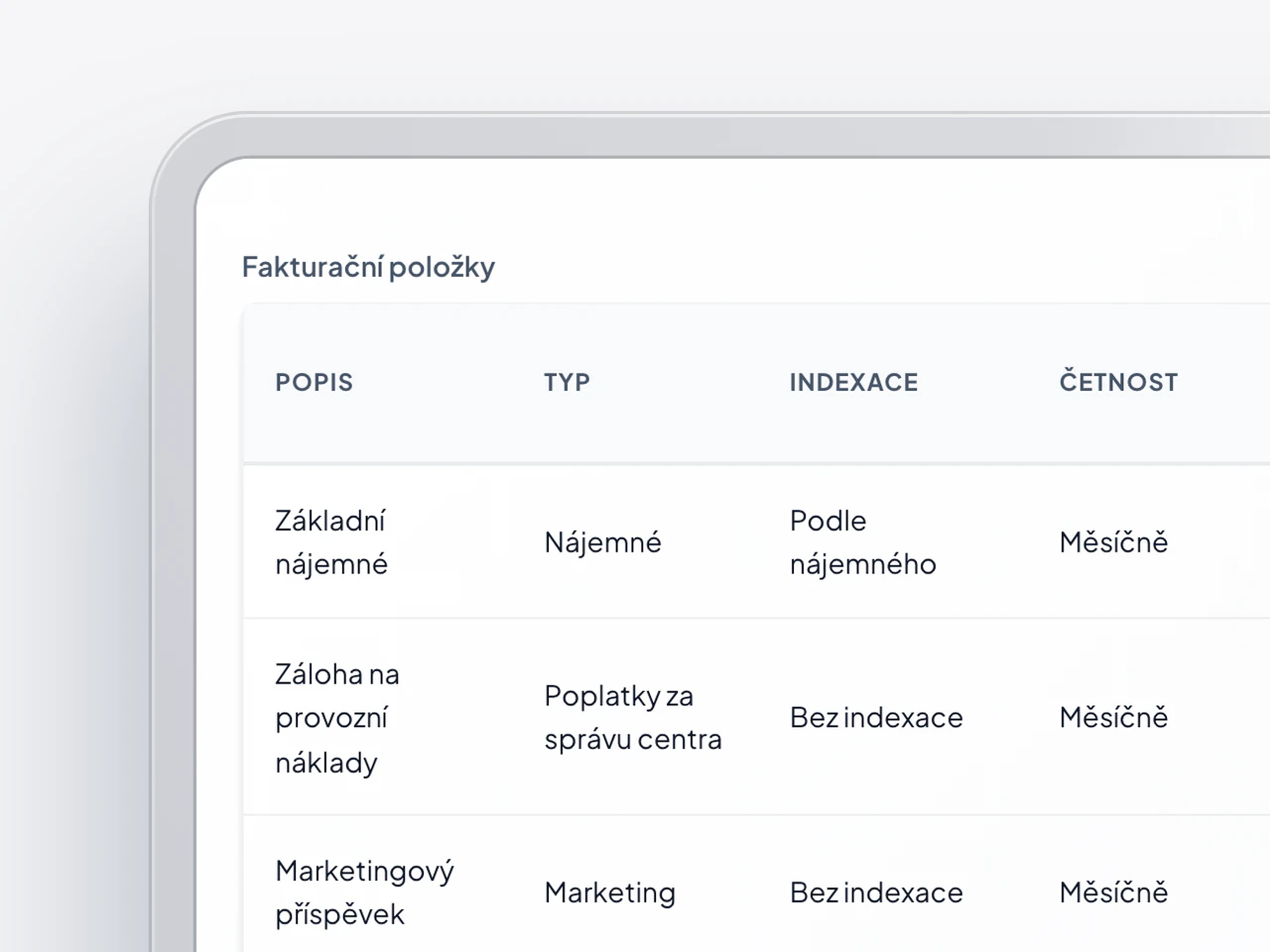Click the Podle nájemného indexation cell
Image resolution: width=1270 pixels, height=952 pixels.
tap(862, 542)
